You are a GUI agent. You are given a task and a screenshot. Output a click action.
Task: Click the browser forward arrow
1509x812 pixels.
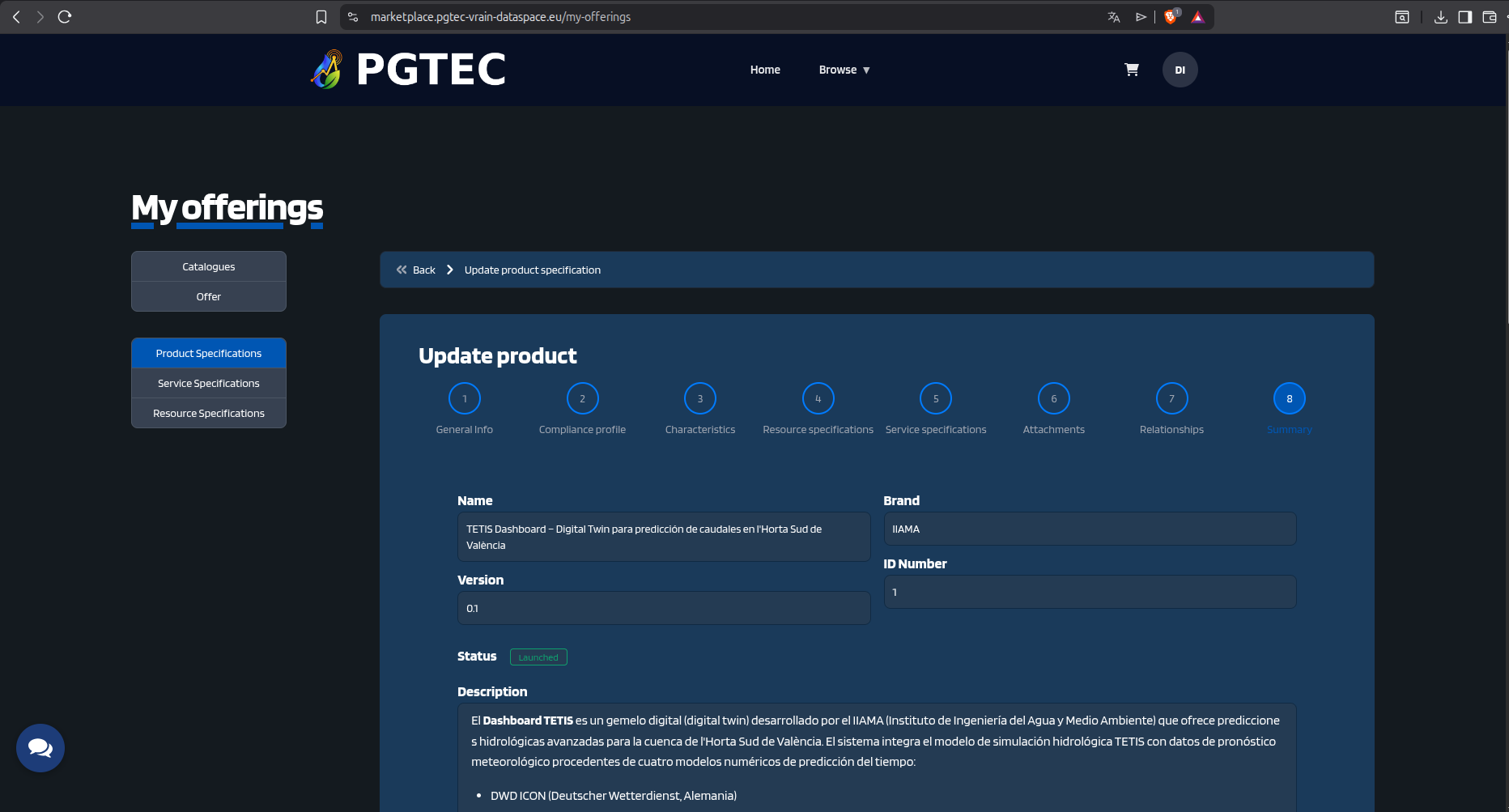[40, 17]
